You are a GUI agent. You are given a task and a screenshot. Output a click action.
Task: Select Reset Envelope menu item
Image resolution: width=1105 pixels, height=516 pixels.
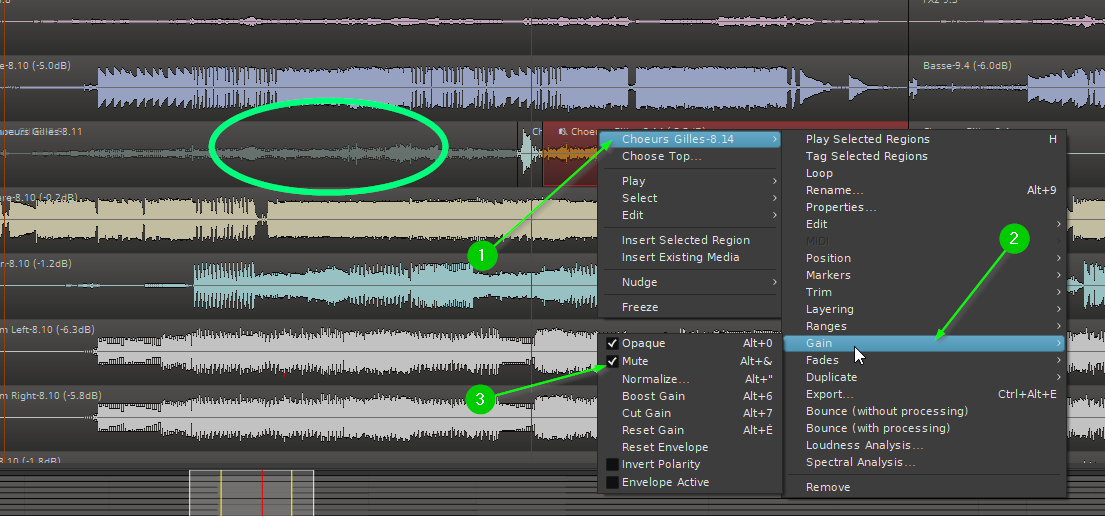click(665, 447)
